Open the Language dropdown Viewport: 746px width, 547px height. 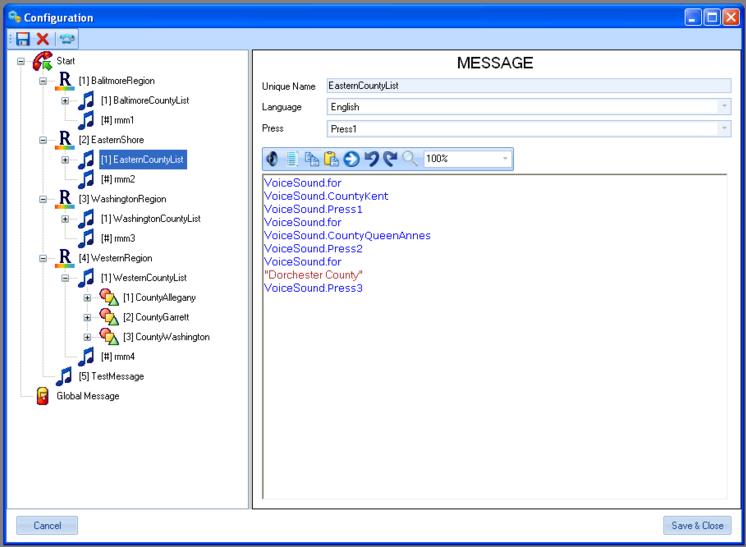click(x=723, y=107)
